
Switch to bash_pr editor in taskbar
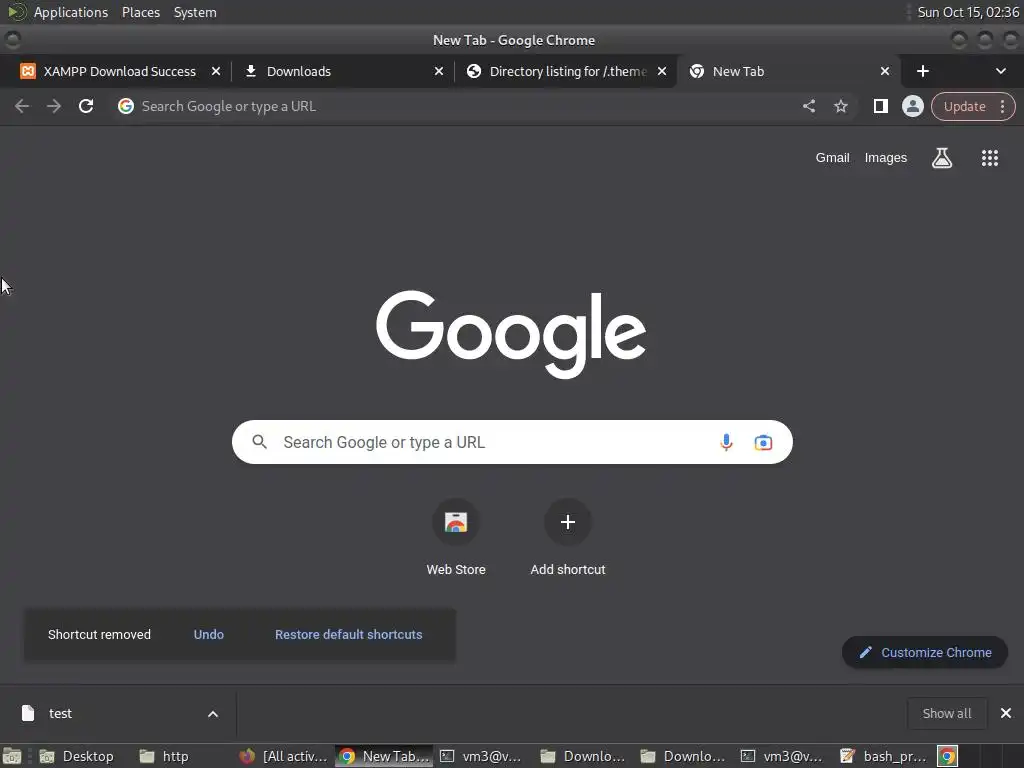[884, 756]
